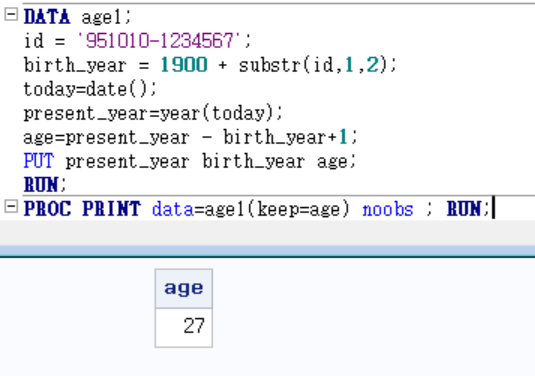Click the PUT keyword
535x376 pixels.
pyautogui.click(x=39, y=161)
